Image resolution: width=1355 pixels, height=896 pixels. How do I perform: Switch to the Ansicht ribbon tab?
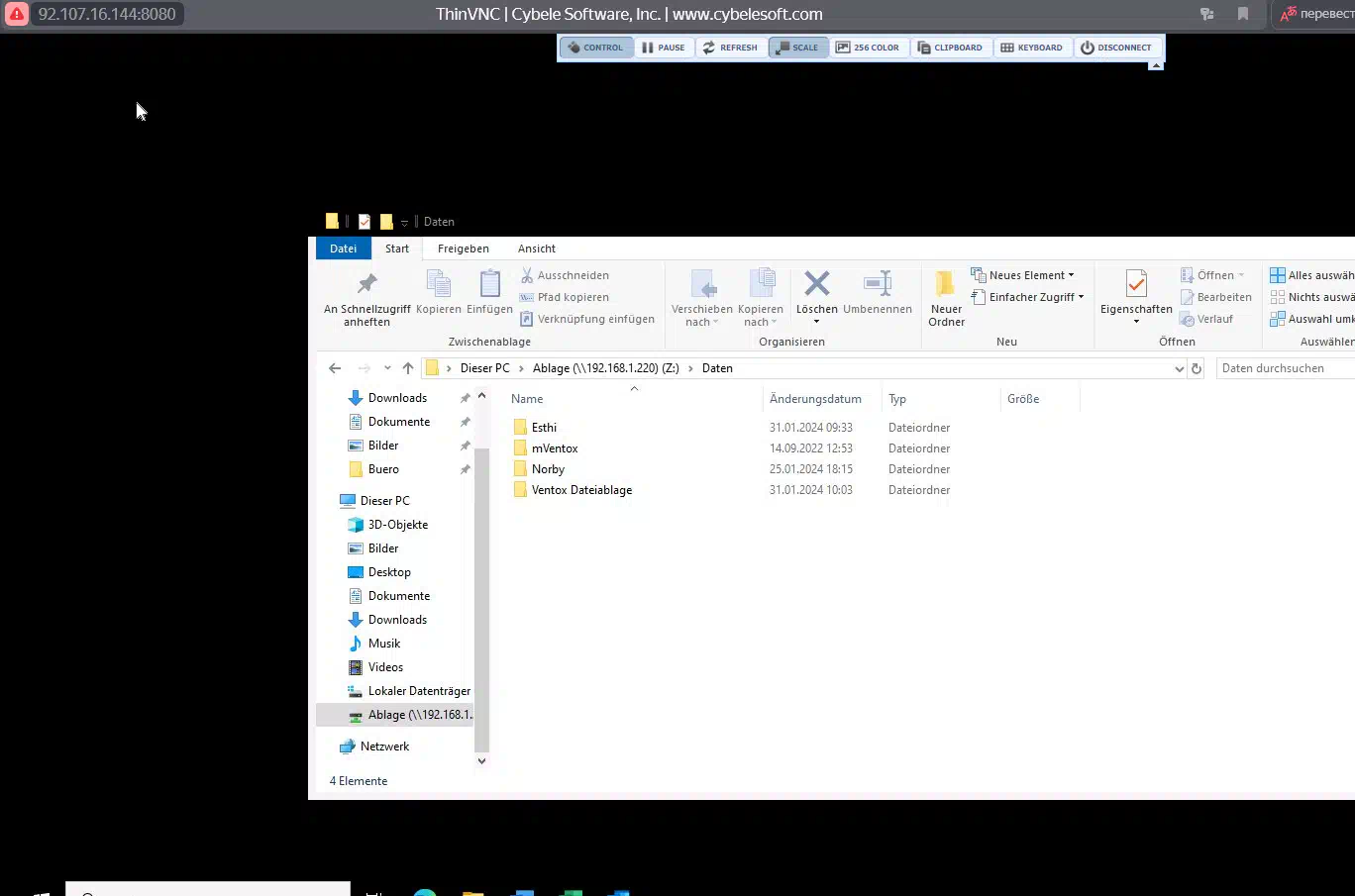[x=536, y=249]
